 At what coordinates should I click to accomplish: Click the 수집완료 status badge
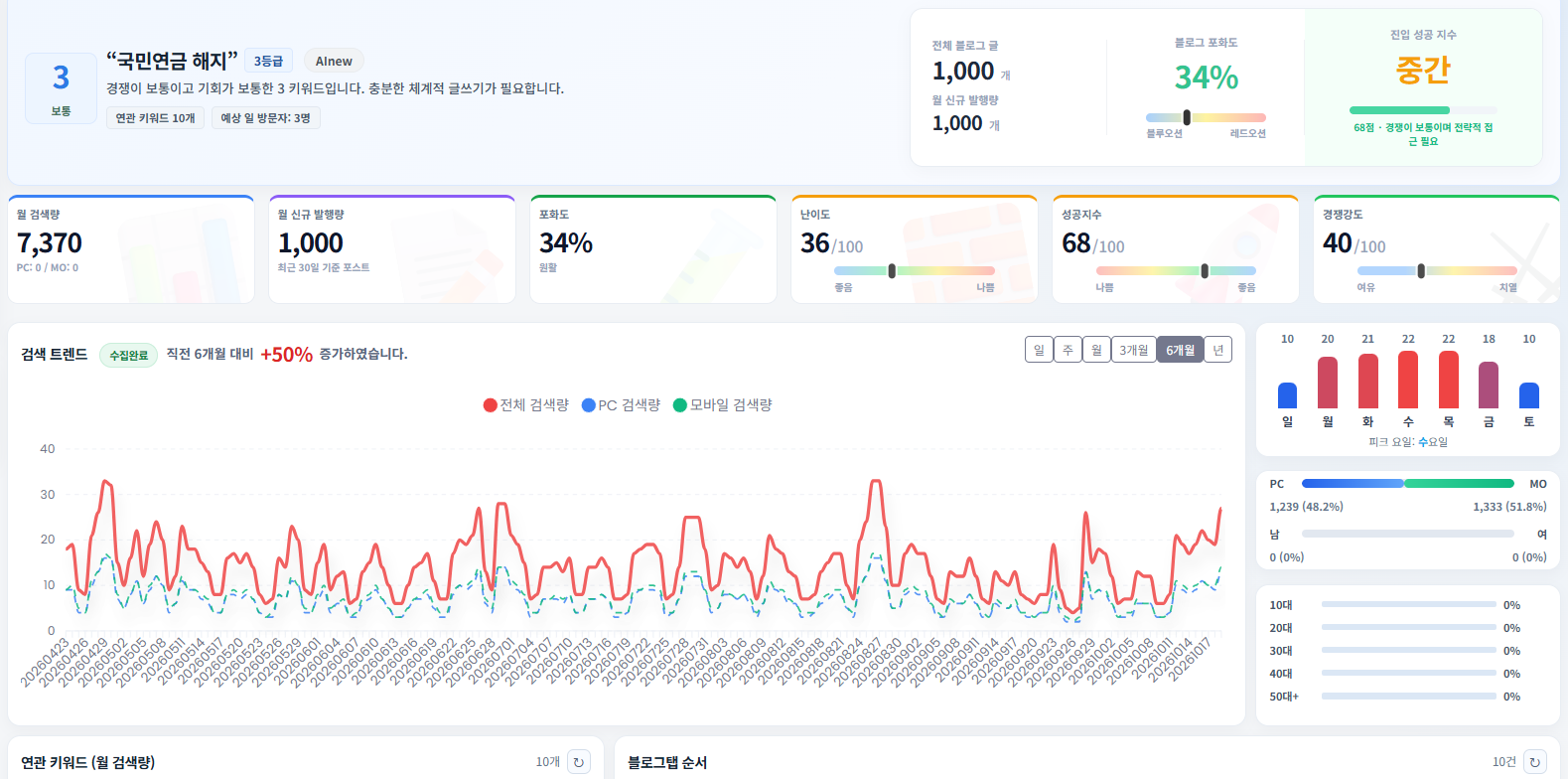pyautogui.click(x=128, y=355)
